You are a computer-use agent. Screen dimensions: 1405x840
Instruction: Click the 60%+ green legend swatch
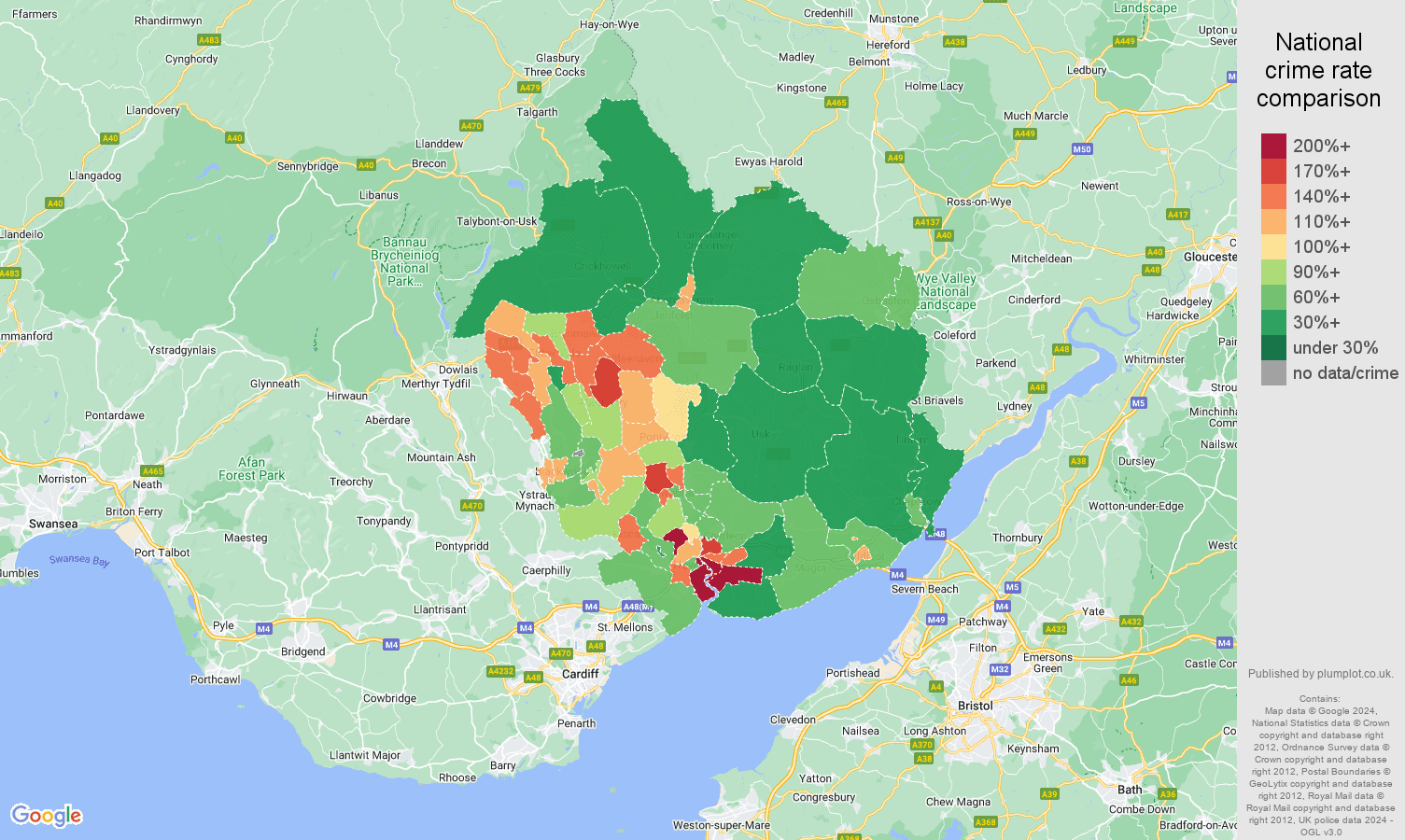point(1273,298)
